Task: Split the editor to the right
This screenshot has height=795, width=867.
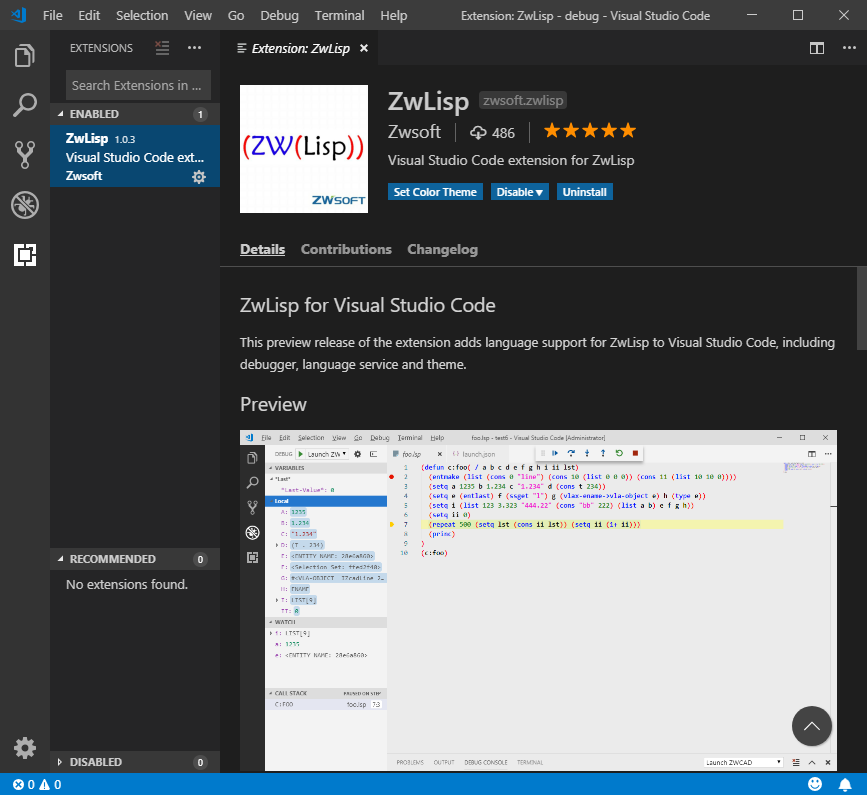Action: tap(817, 48)
